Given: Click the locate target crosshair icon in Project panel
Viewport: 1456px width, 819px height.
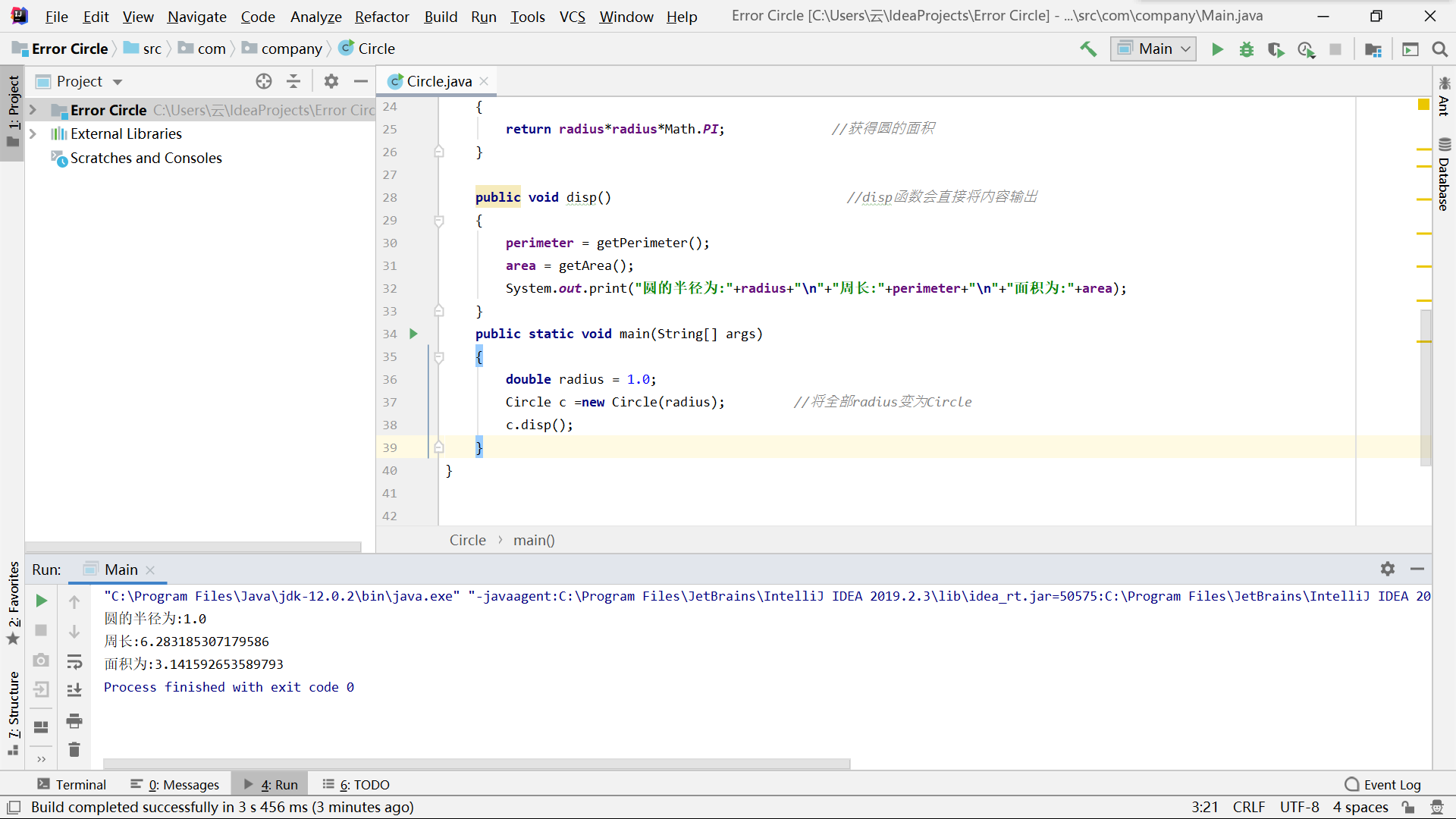Looking at the screenshot, I should 263,81.
